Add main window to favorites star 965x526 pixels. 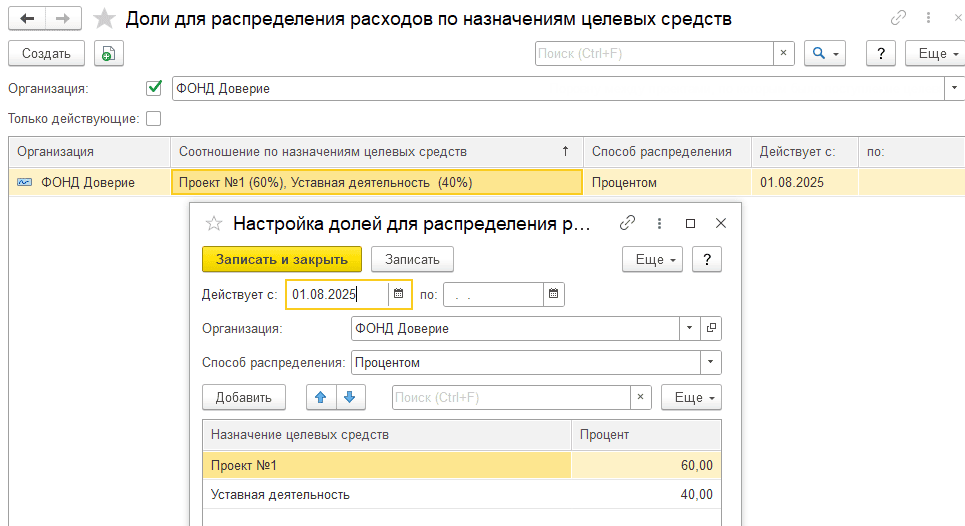click(x=104, y=18)
